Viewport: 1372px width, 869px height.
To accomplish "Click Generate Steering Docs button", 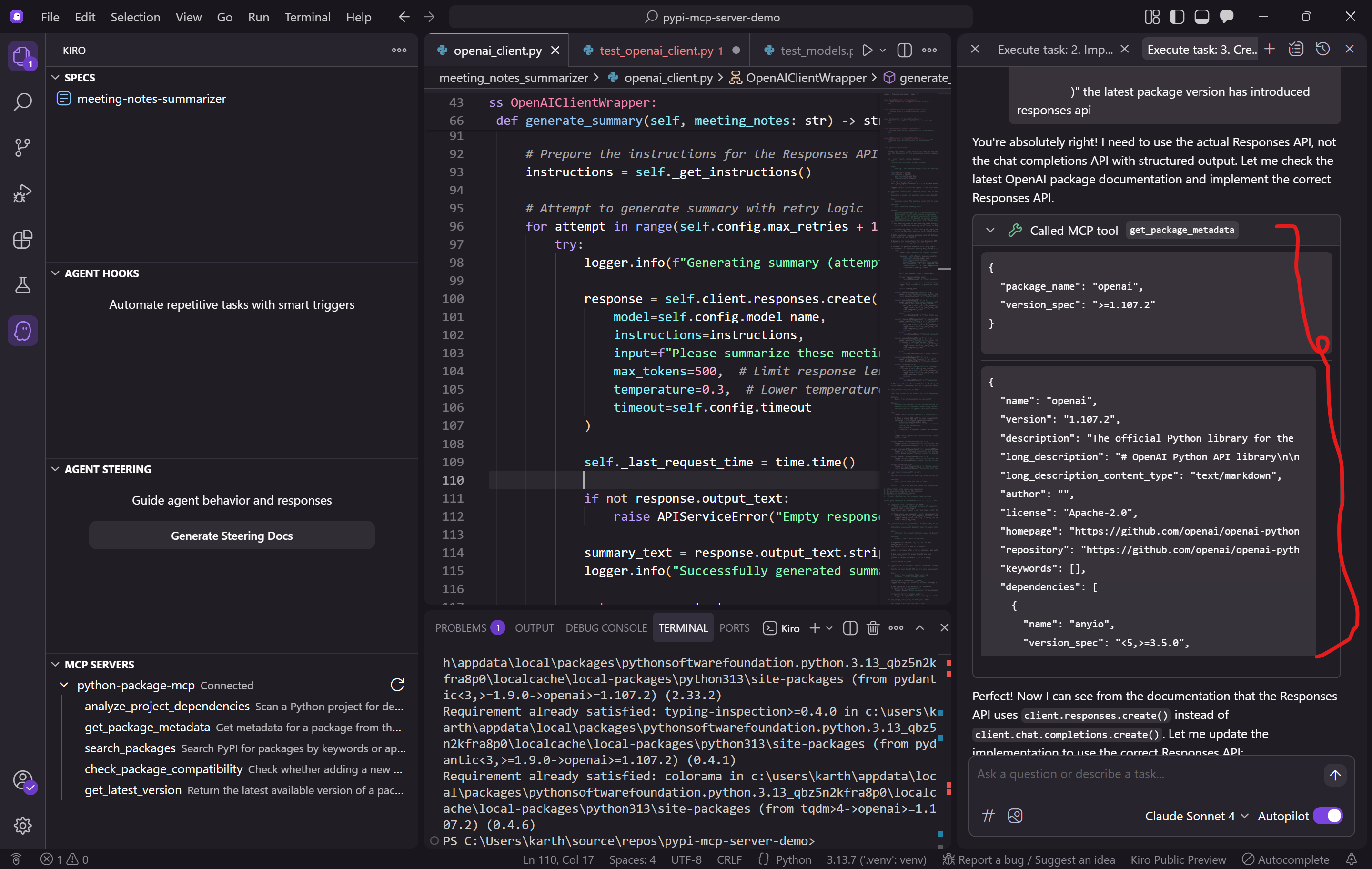I will click(x=232, y=536).
